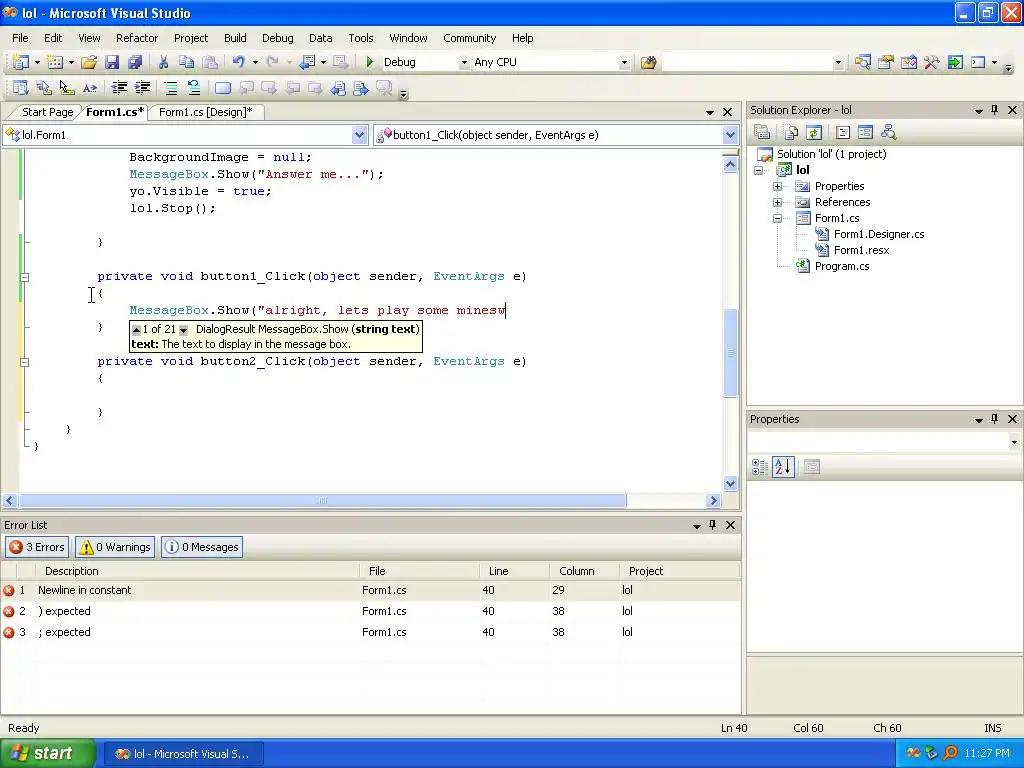Click the 'Newline in constant' error row

(370, 590)
